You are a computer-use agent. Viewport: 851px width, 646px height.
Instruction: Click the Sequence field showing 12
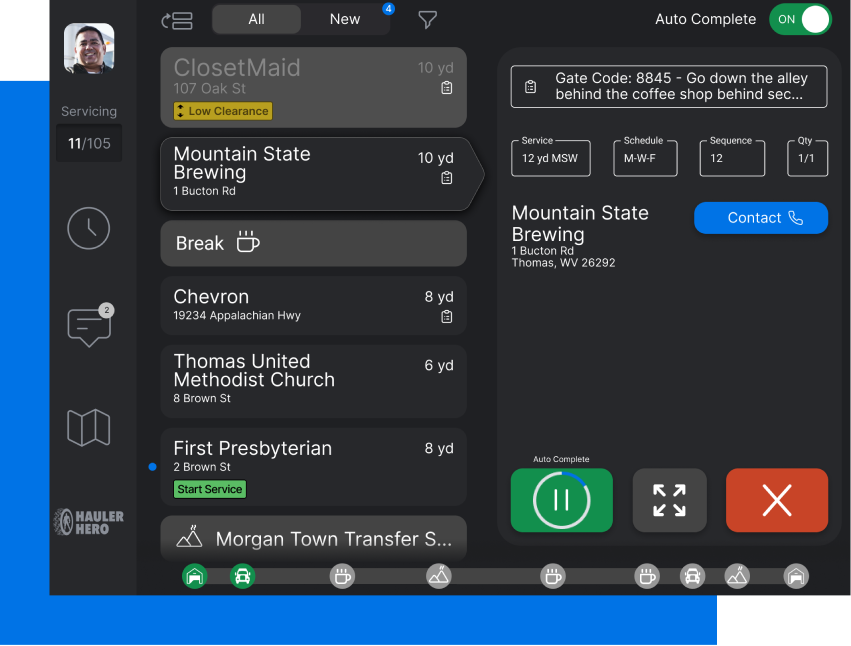coord(732,157)
